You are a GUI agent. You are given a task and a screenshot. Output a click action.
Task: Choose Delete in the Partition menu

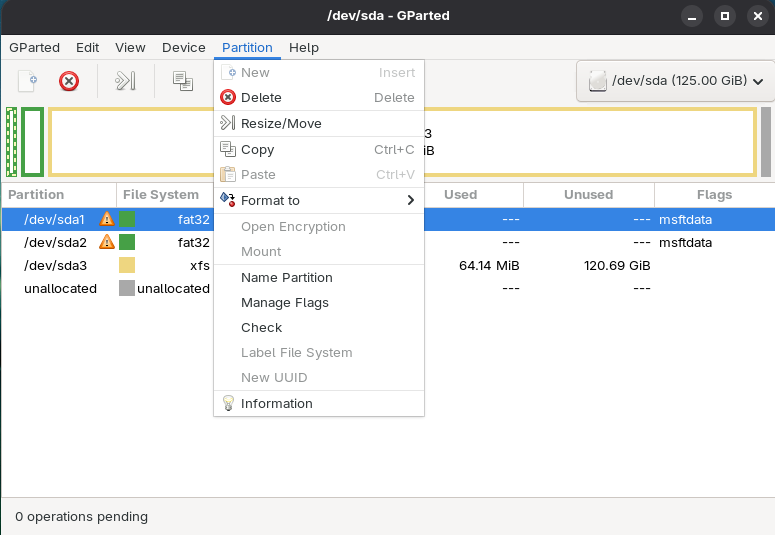click(x=261, y=98)
